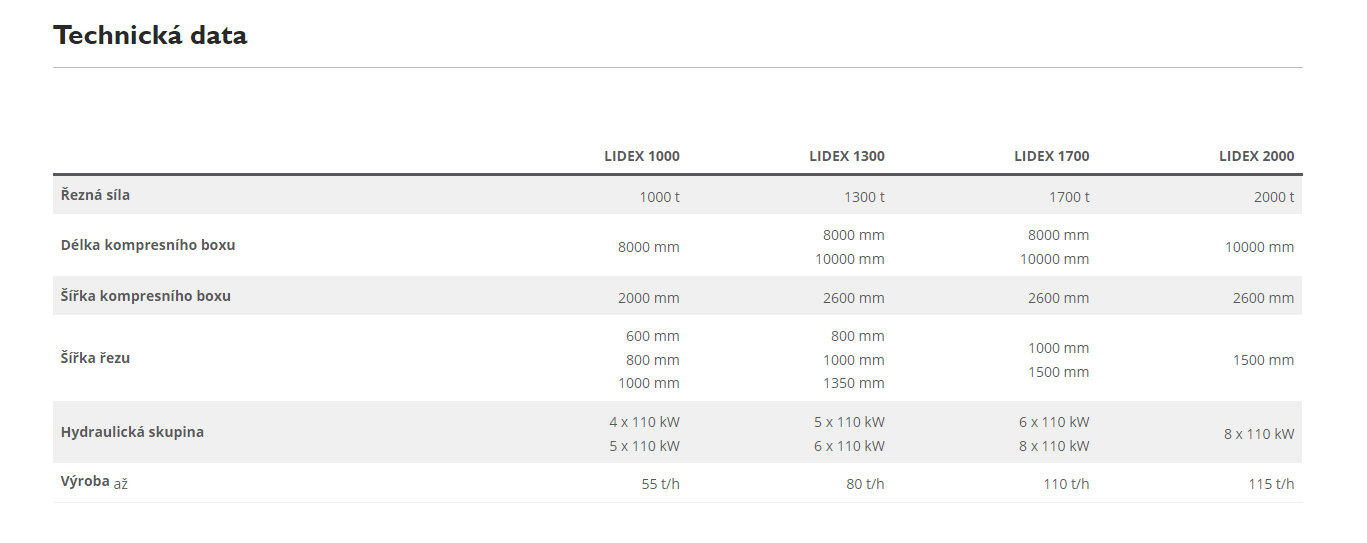Click the 55 t/h production value
Image resolution: width=1367 pixels, height=543 pixels.
click(661, 484)
